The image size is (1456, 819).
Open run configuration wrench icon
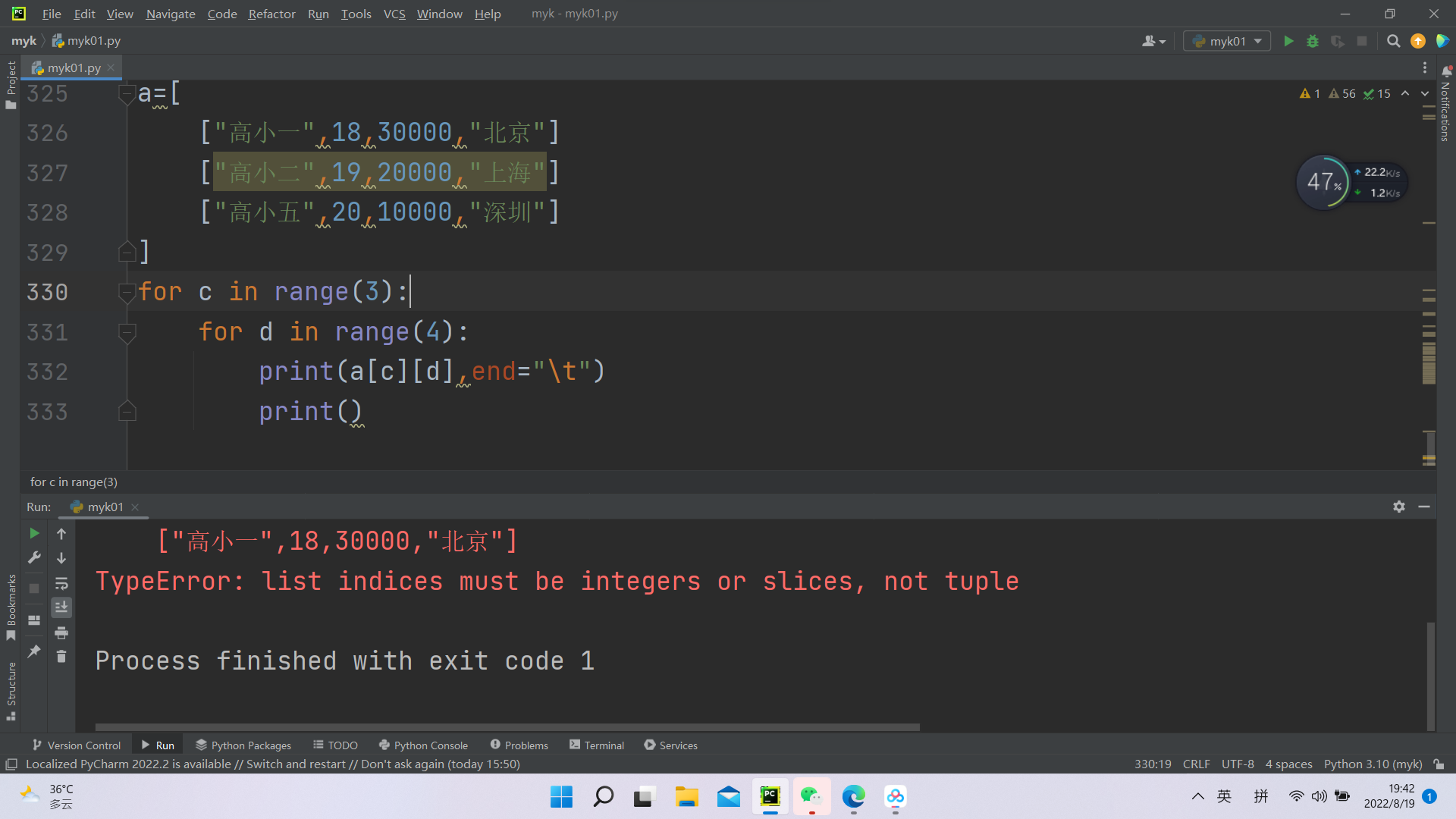(x=34, y=558)
